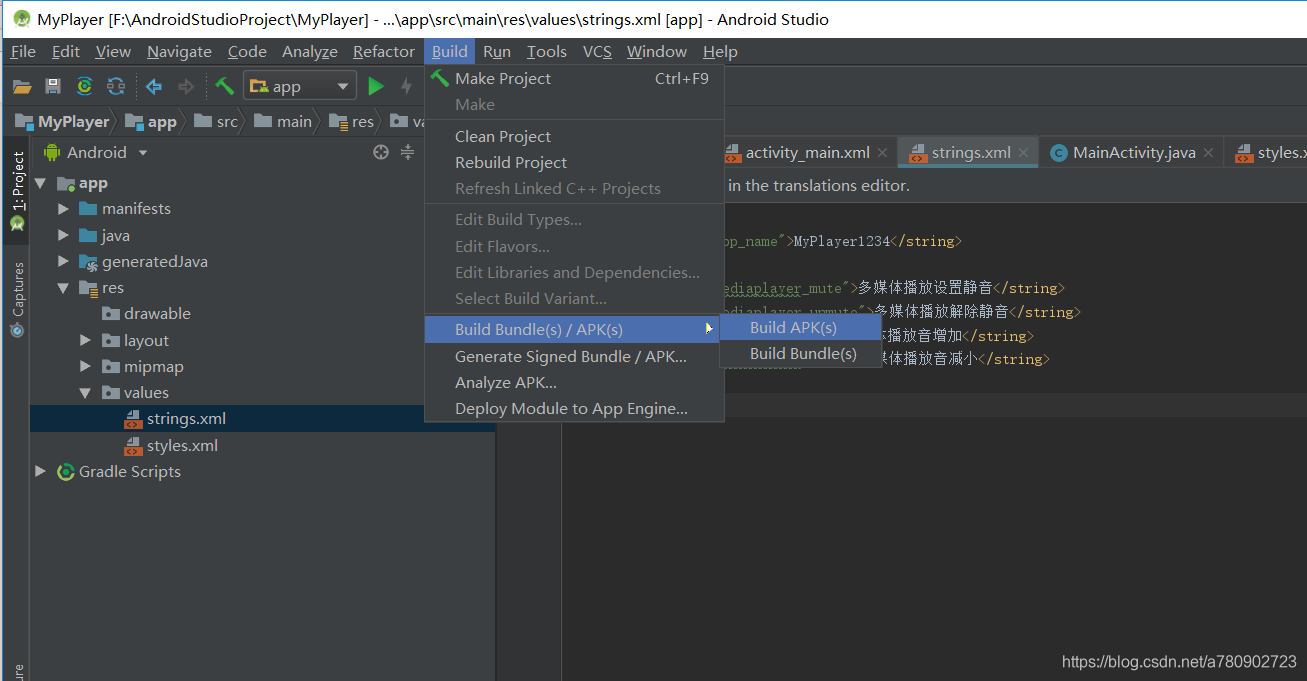Expand the Gradle Scripts node arrow
Viewport: 1307px width, 681px height.
click(41, 471)
